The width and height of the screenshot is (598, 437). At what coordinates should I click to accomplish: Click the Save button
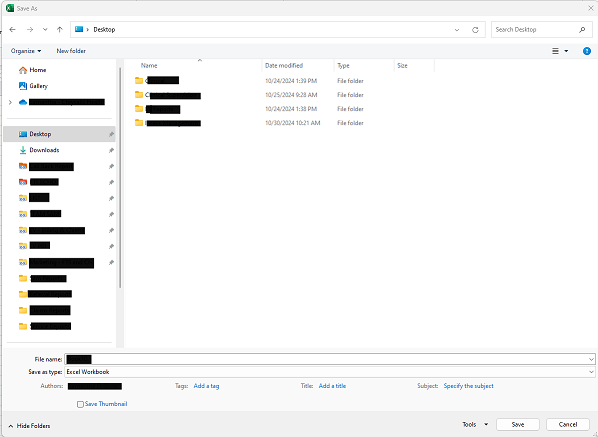[518, 424]
